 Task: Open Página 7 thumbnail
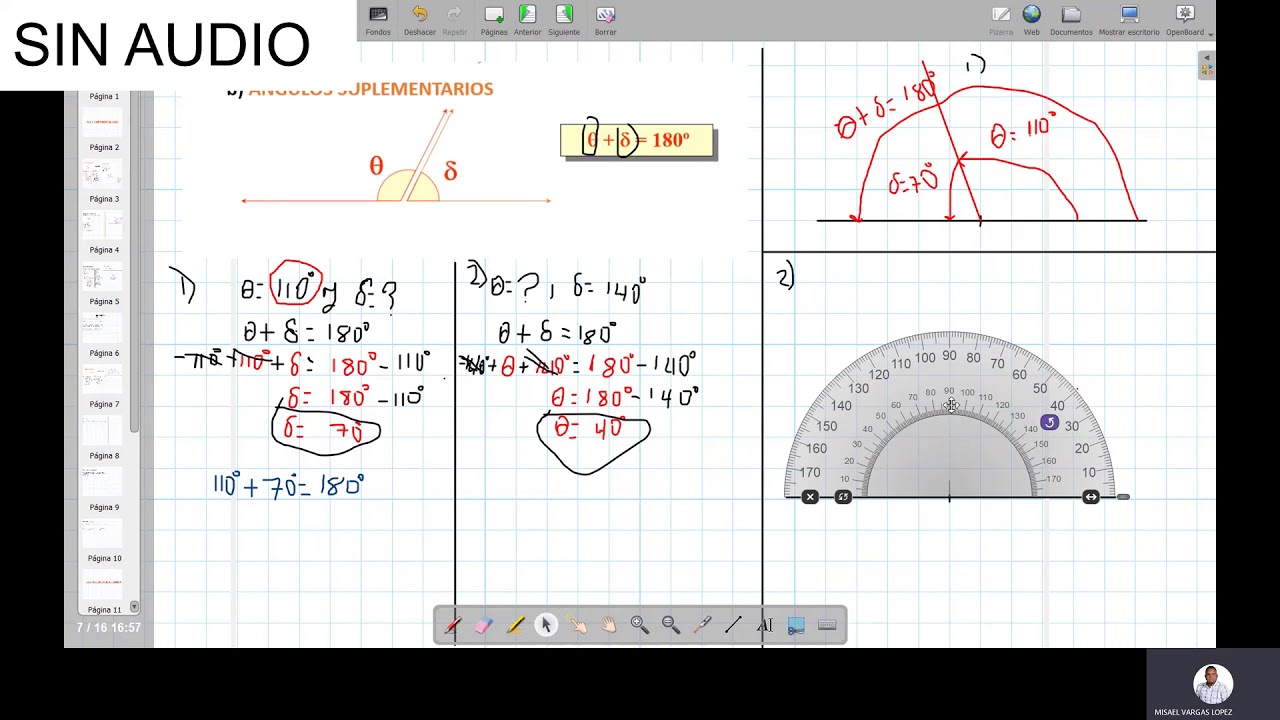point(104,430)
